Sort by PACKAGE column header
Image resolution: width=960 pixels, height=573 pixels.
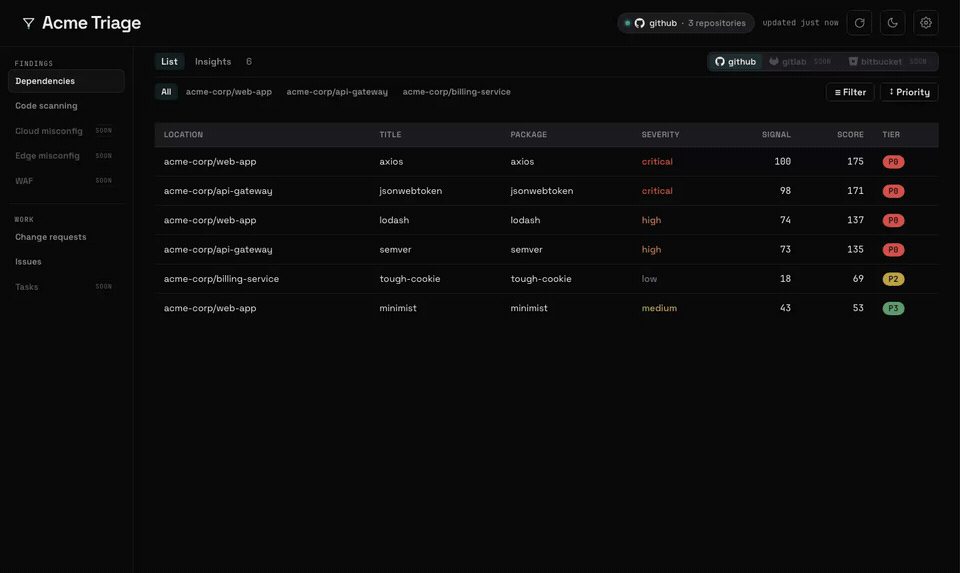528,135
